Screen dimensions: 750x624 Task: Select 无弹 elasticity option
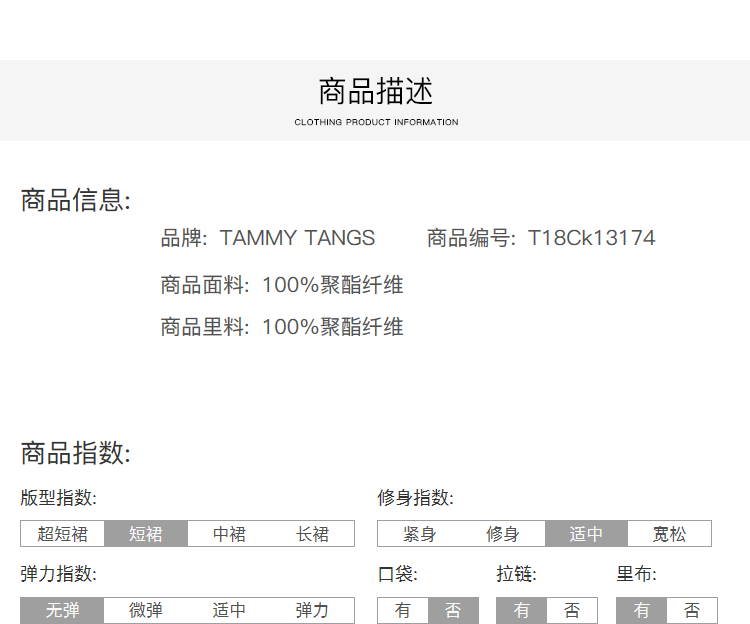click(63, 610)
